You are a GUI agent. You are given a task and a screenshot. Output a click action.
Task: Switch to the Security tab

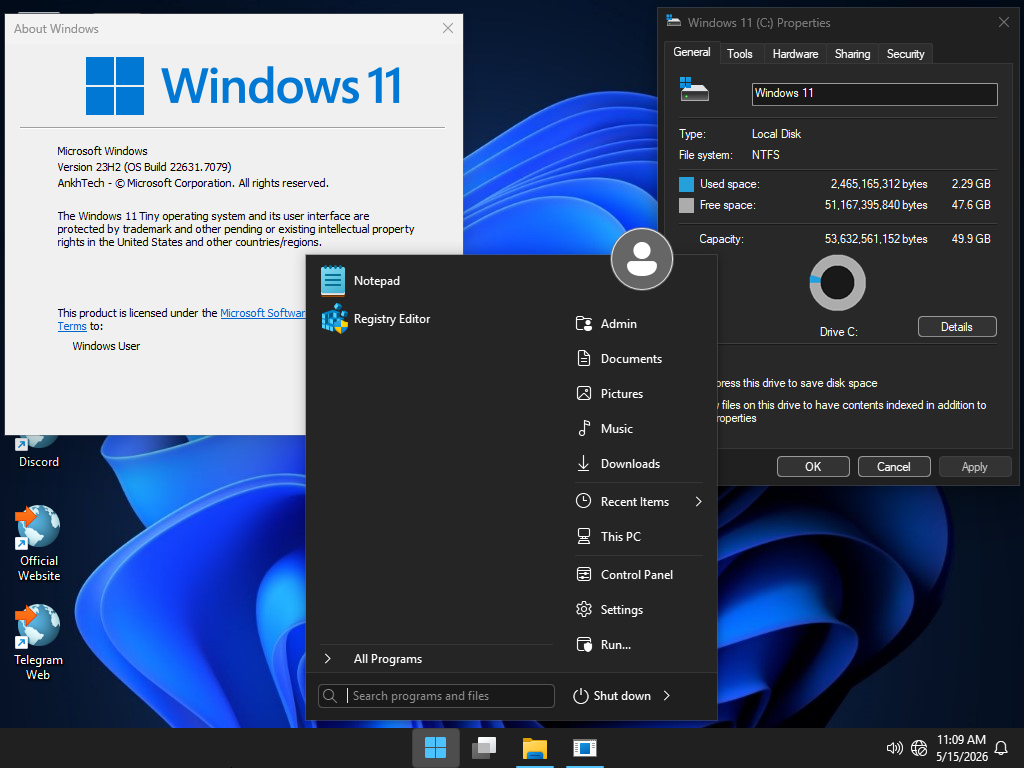pyautogui.click(x=905, y=54)
